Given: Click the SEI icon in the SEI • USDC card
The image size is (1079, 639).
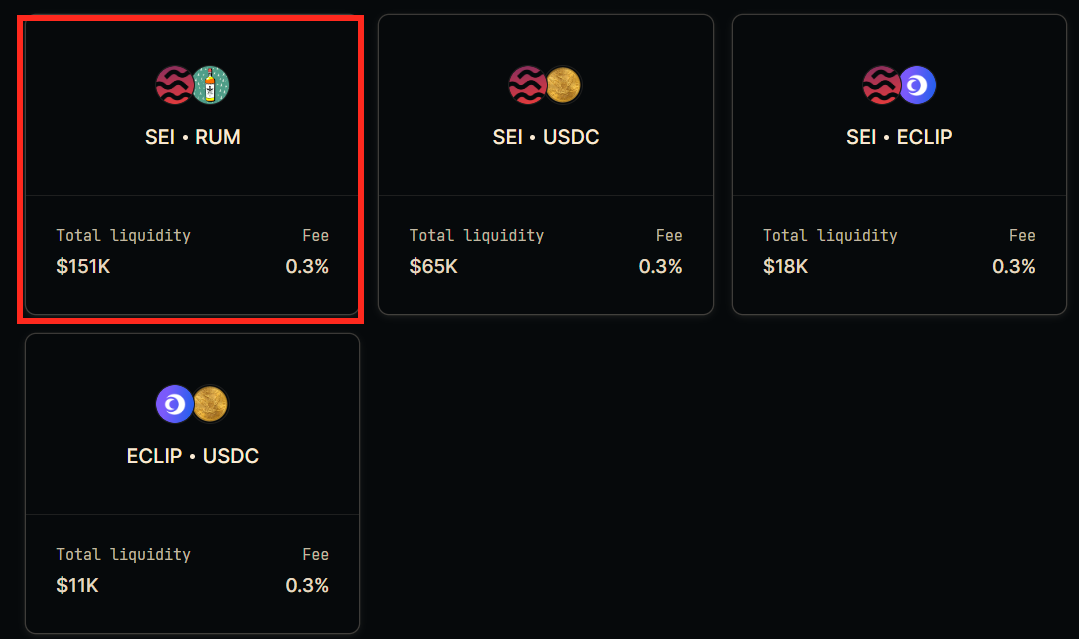Looking at the screenshot, I should coord(526,85).
